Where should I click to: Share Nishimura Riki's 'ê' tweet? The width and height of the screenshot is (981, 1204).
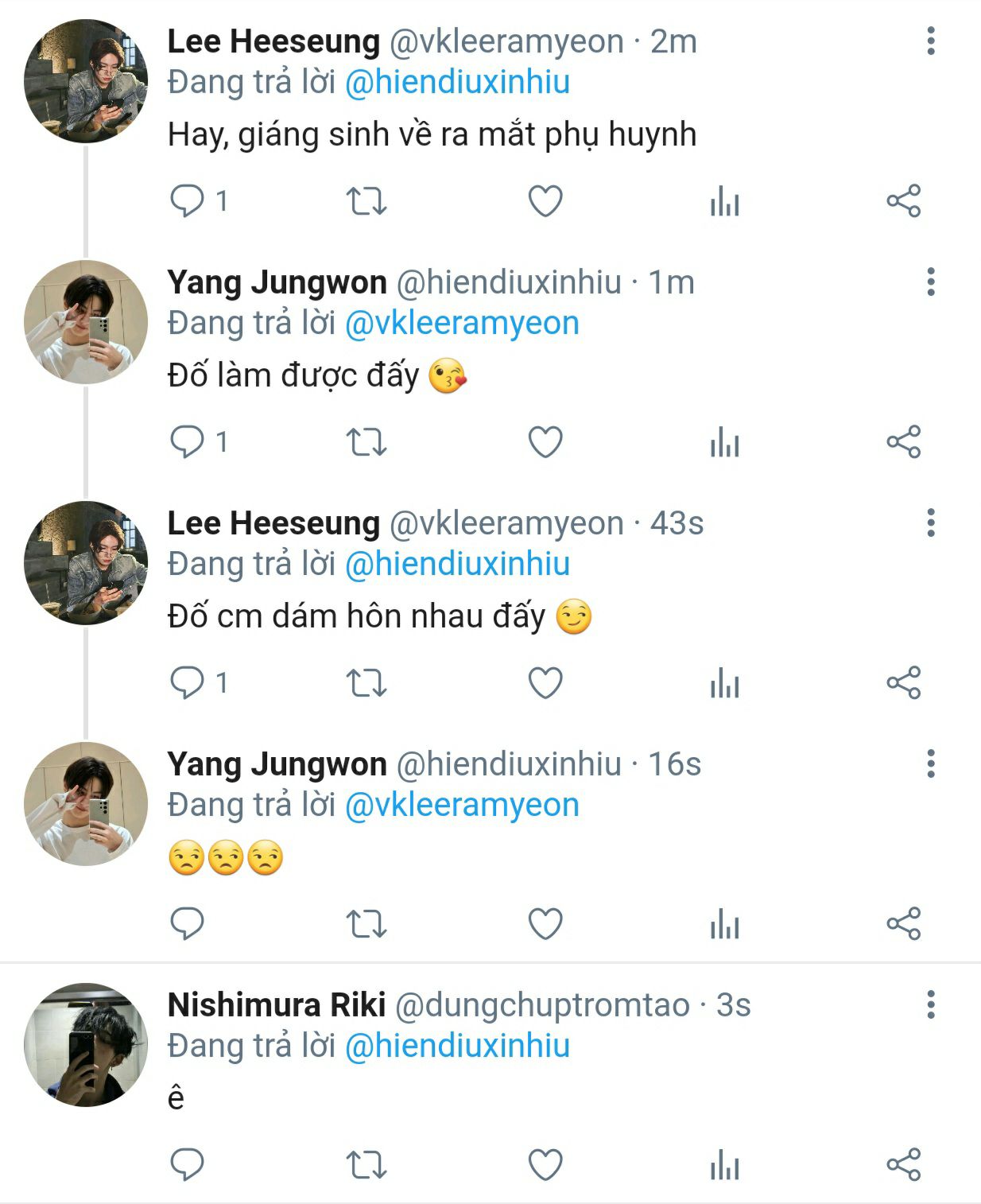[903, 1165]
